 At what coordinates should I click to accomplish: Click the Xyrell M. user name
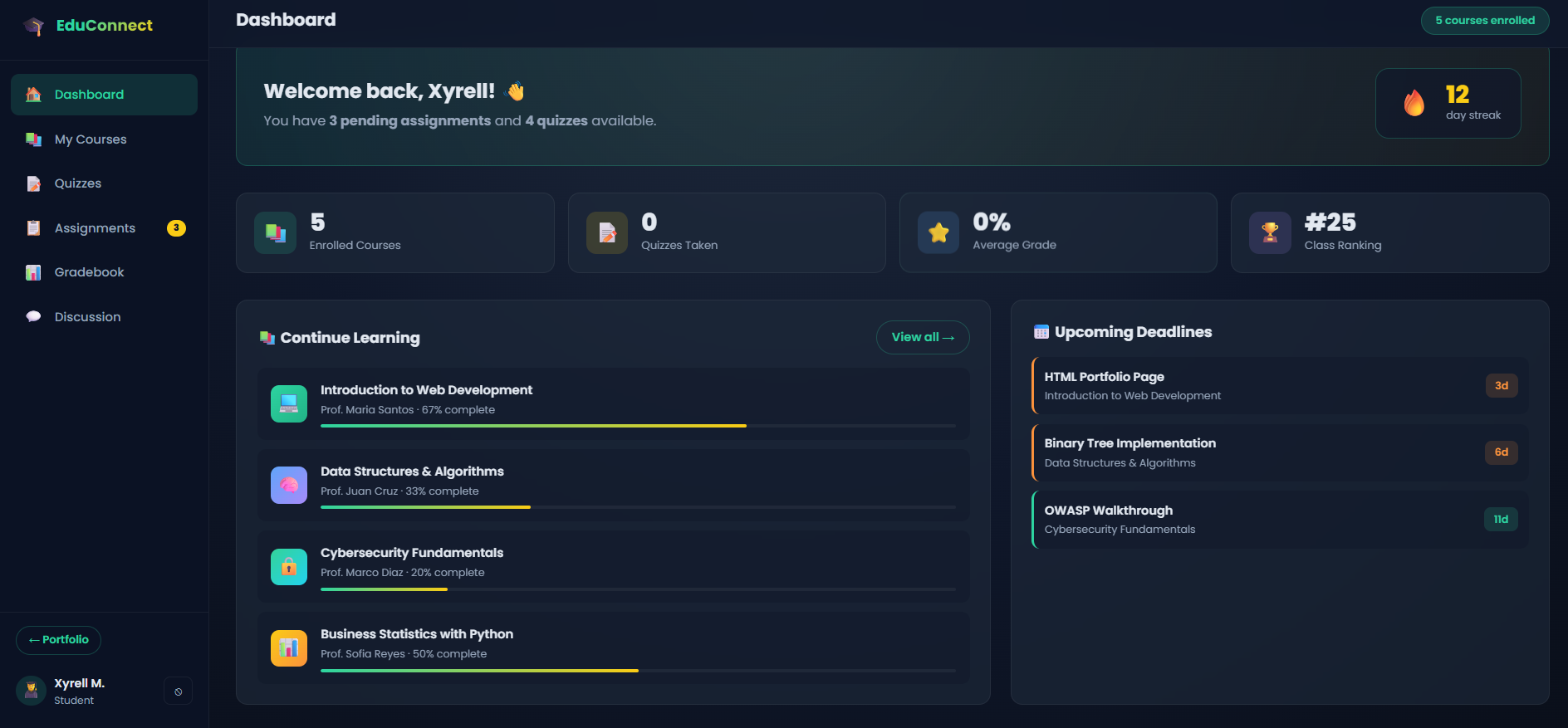(80, 683)
